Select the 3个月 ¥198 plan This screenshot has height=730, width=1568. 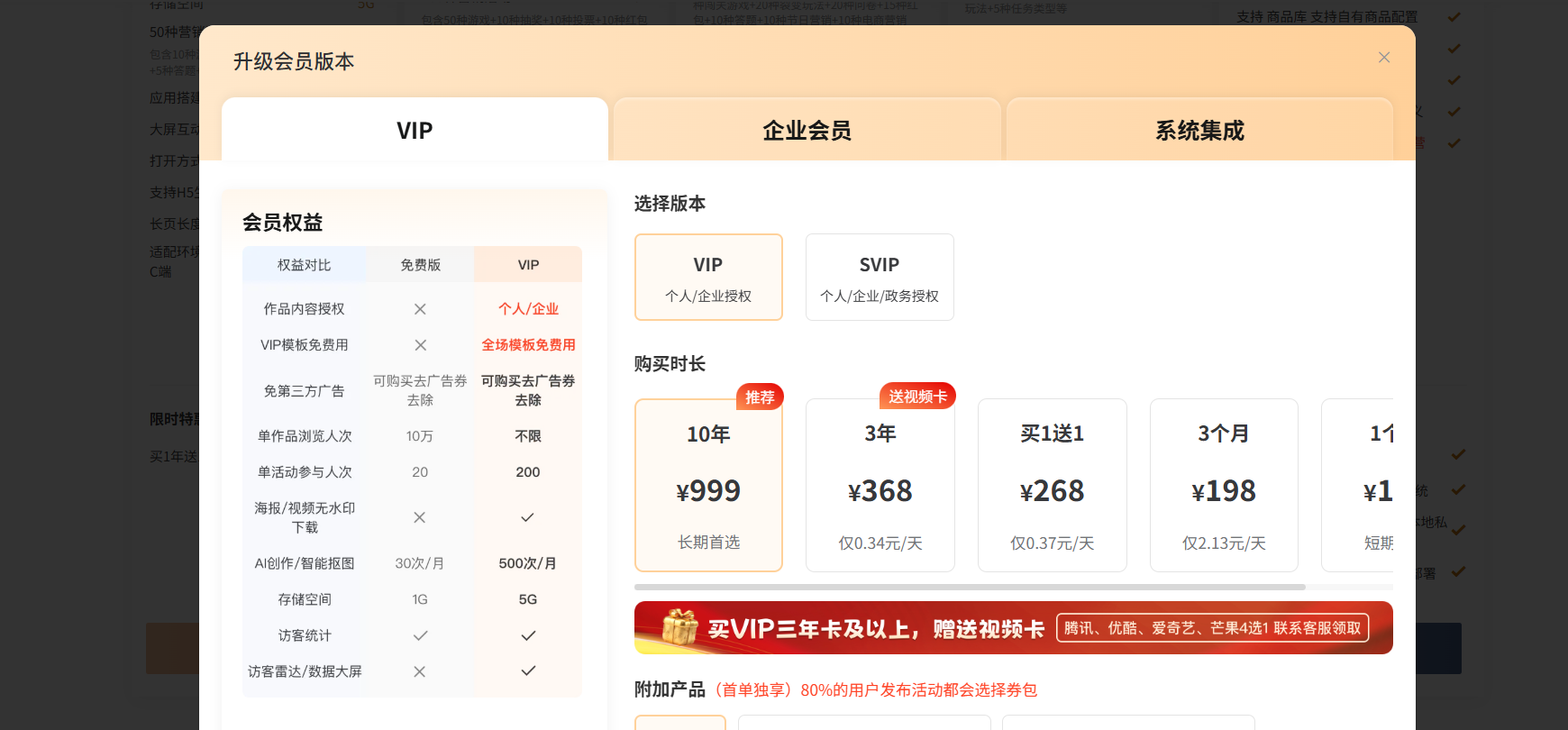tap(1224, 487)
